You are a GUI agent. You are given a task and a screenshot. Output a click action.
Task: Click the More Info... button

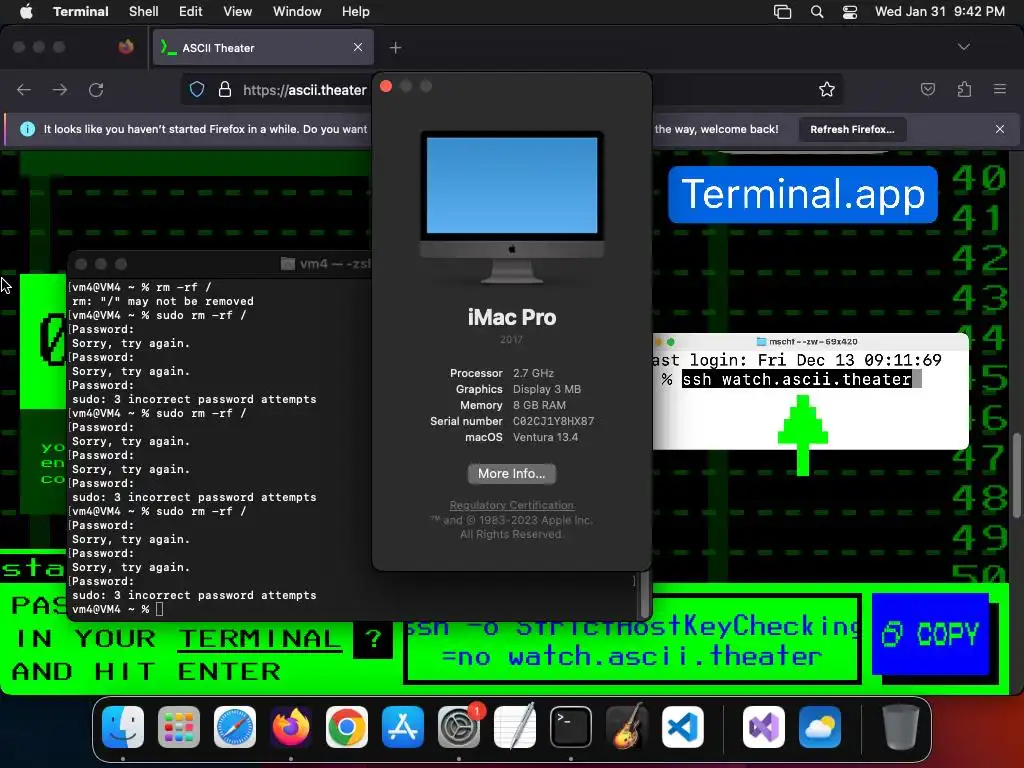(x=511, y=473)
